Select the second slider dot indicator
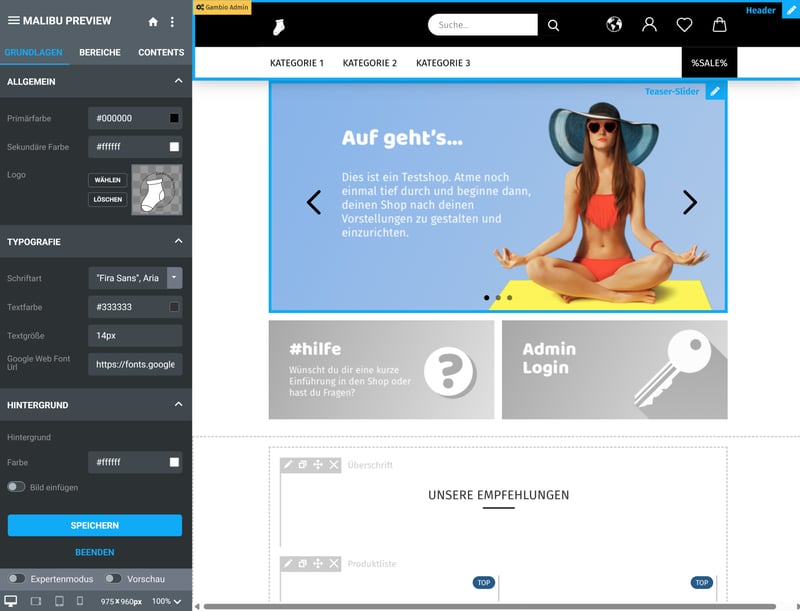Viewport: 800px width, 611px height. click(x=498, y=297)
